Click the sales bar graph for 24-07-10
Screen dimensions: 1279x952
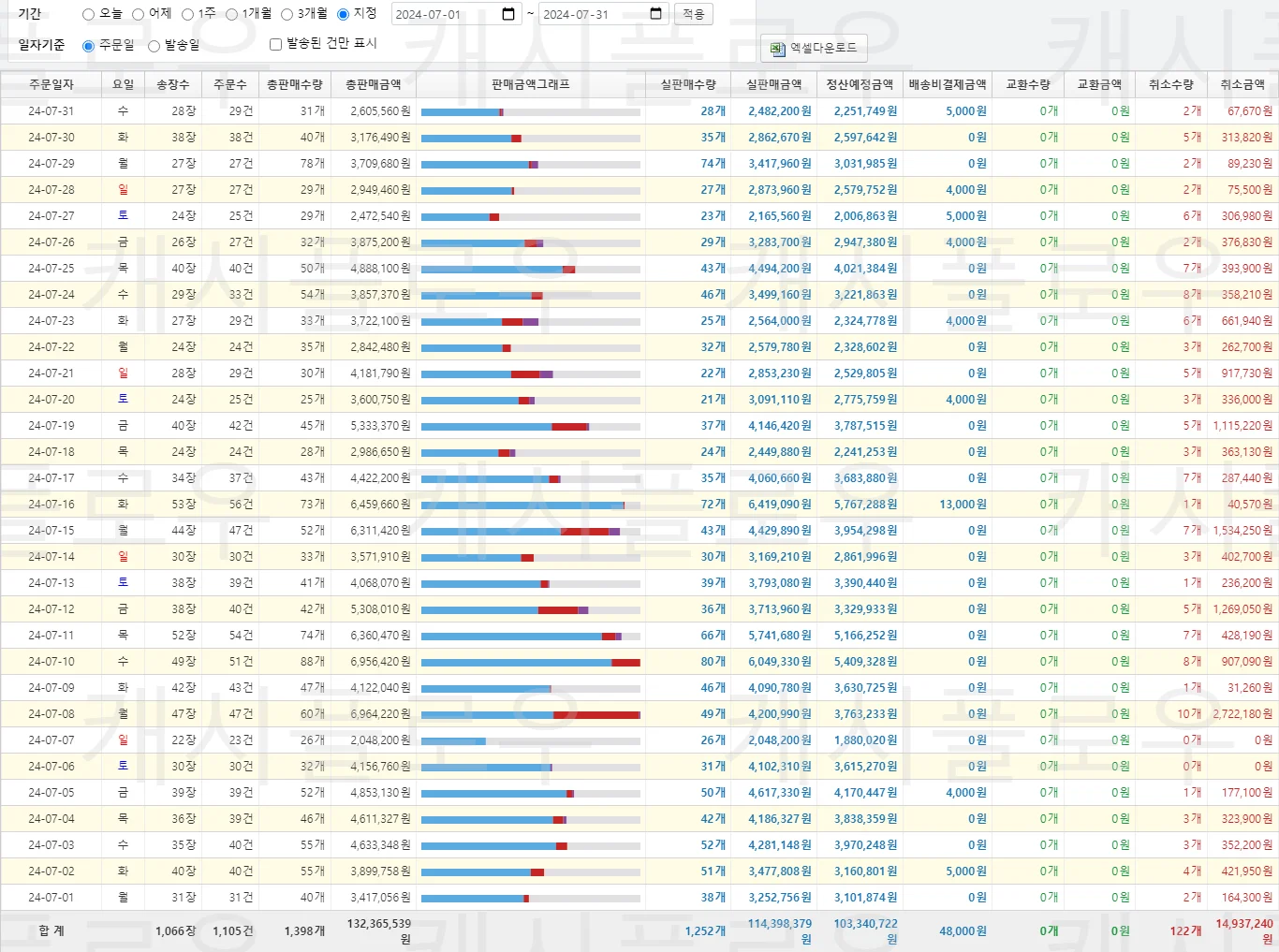tap(531, 662)
